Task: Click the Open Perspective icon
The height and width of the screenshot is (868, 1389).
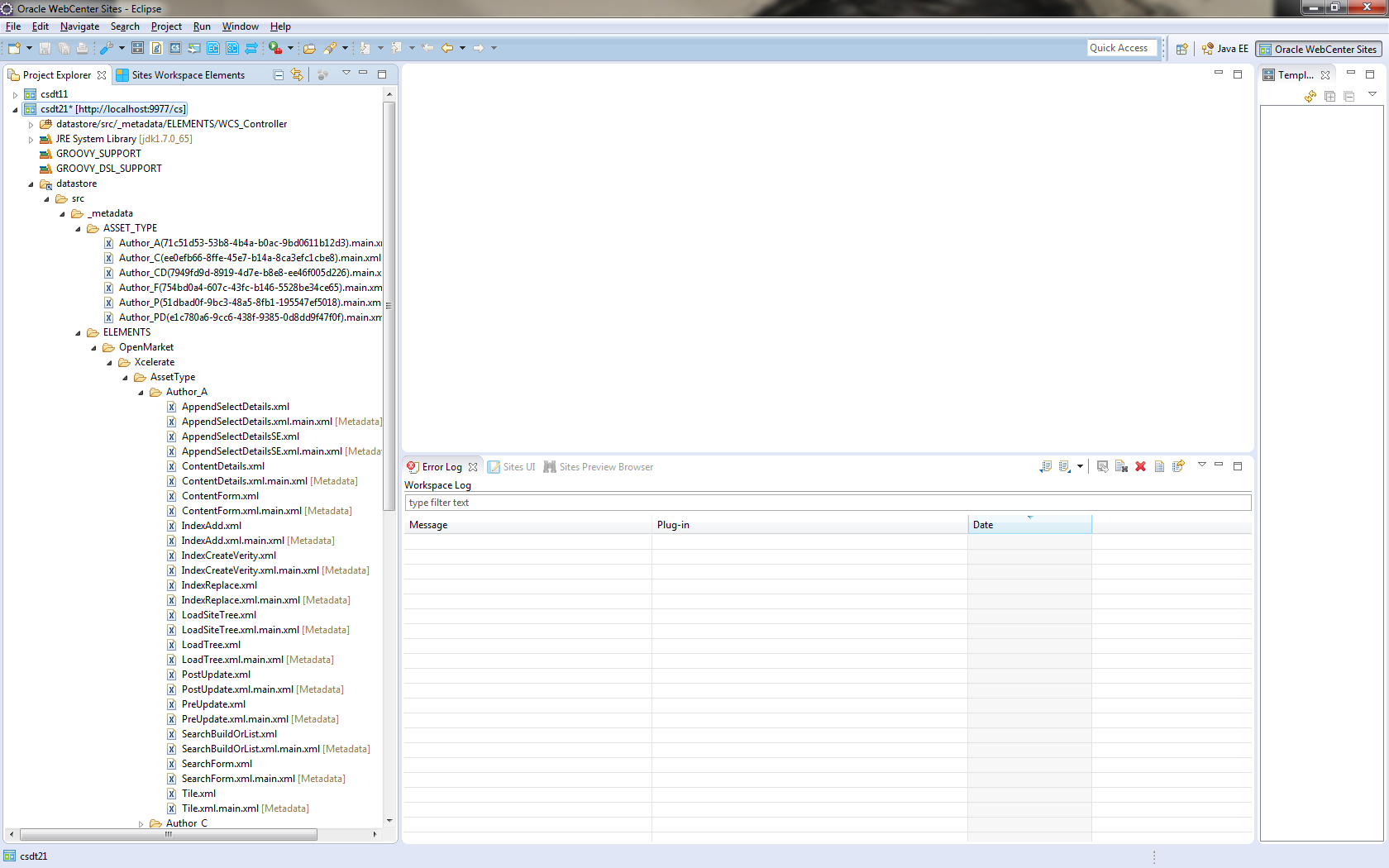Action: [x=1182, y=49]
